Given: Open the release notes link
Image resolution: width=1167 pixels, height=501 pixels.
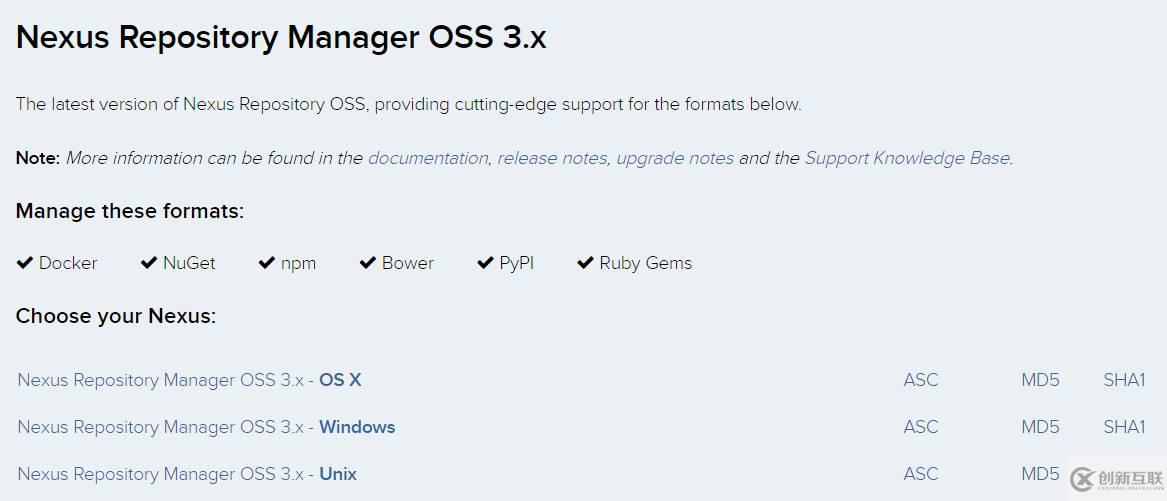Looking at the screenshot, I should (552, 158).
